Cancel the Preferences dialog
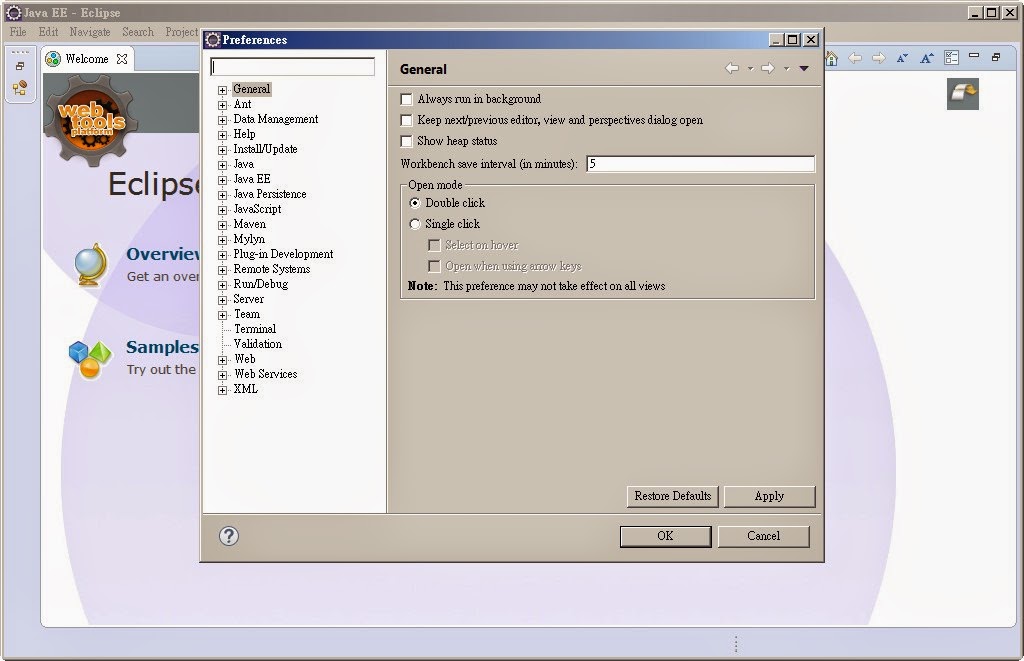 [763, 536]
